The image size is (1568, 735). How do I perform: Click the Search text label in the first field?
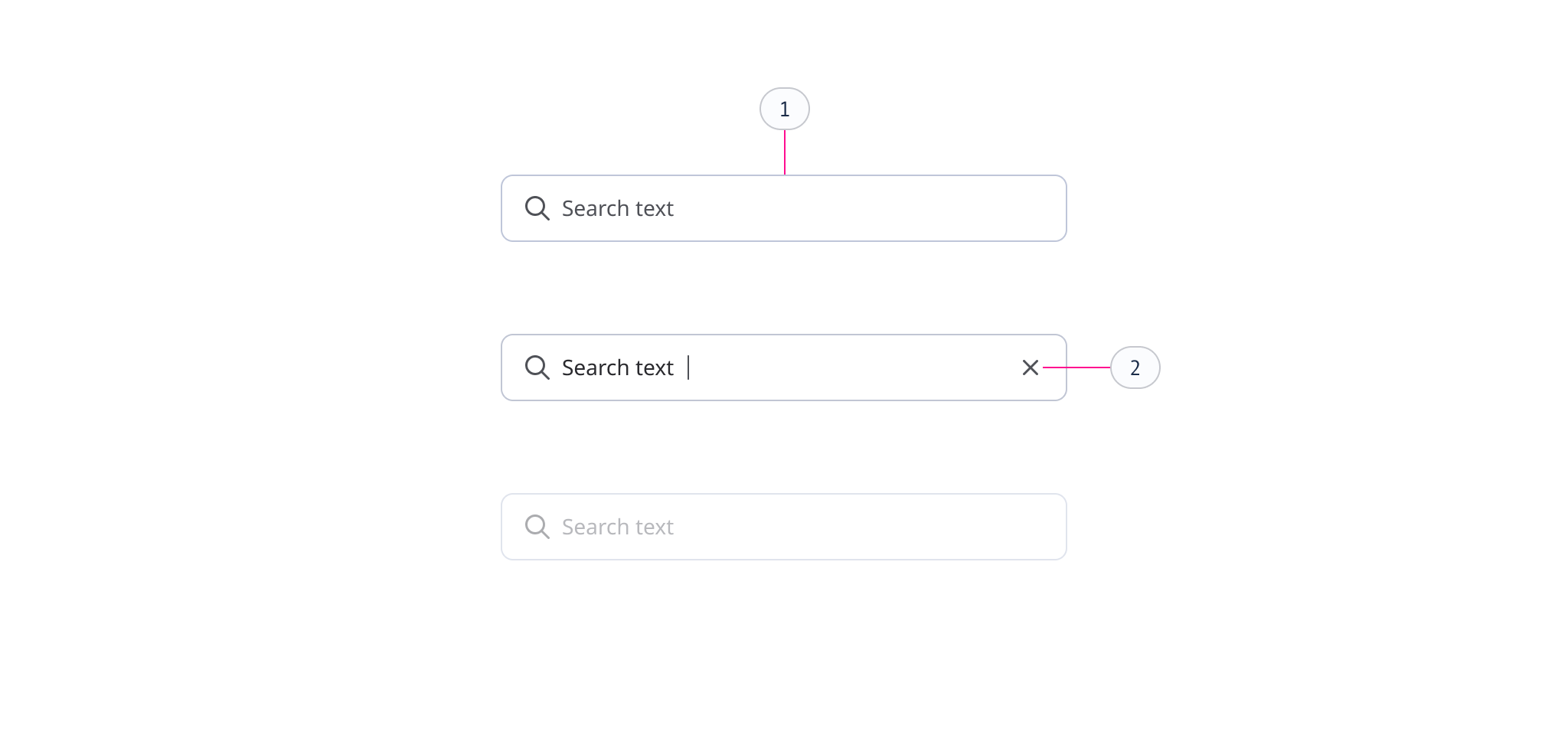[x=617, y=207]
